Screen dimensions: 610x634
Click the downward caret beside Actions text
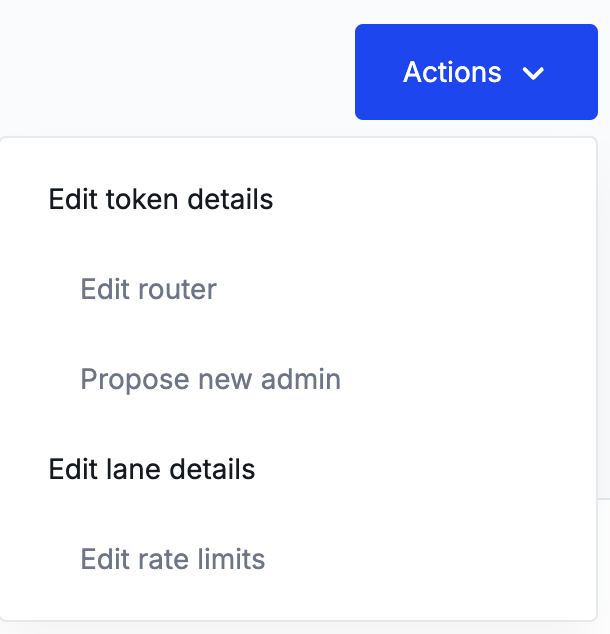[533, 73]
